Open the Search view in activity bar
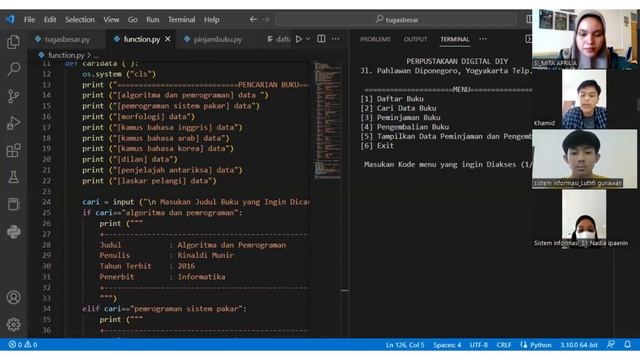Image resolution: width=640 pixels, height=360 pixels. click(13, 69)
